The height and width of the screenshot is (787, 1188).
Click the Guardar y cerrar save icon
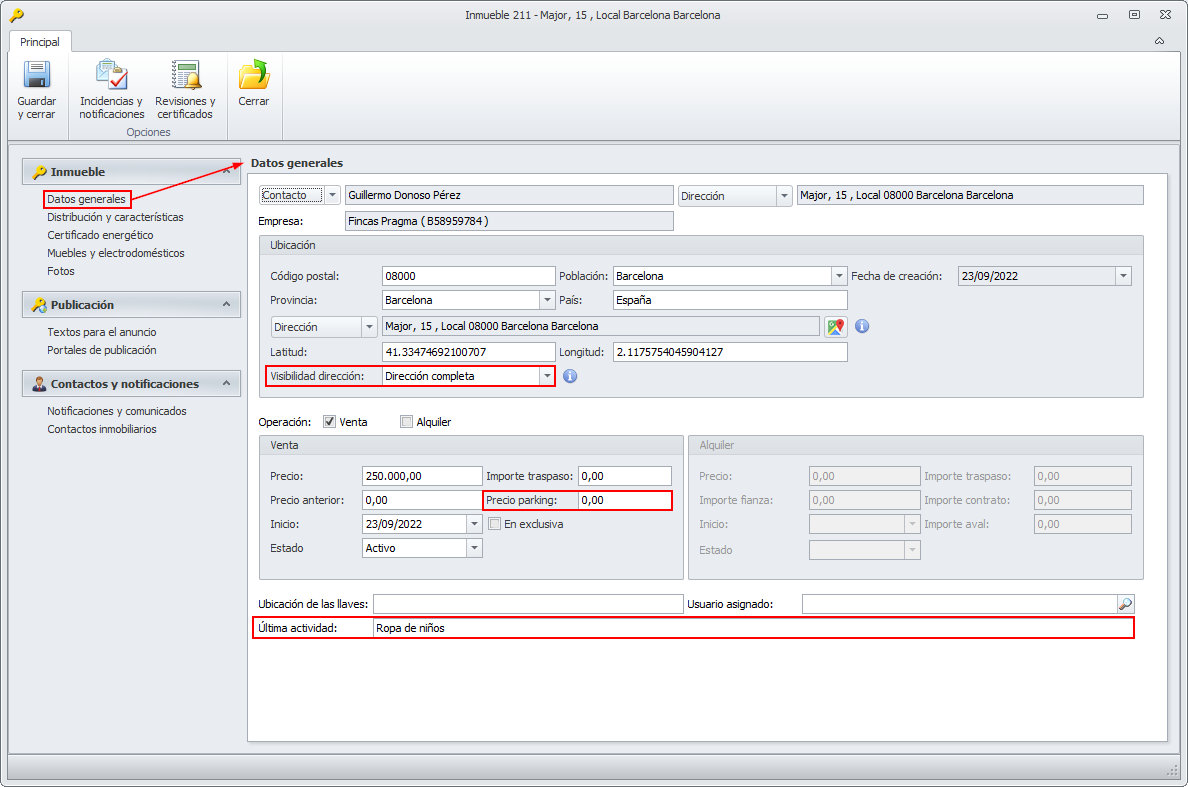(x=36, y=76)
